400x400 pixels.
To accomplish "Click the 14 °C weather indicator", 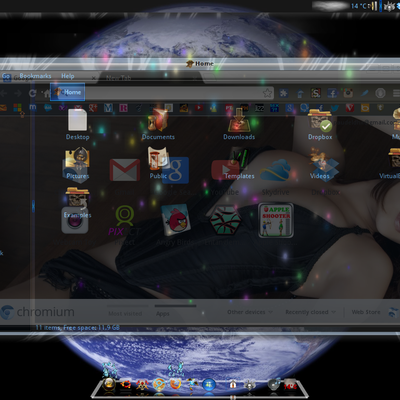I will (359, 6).
